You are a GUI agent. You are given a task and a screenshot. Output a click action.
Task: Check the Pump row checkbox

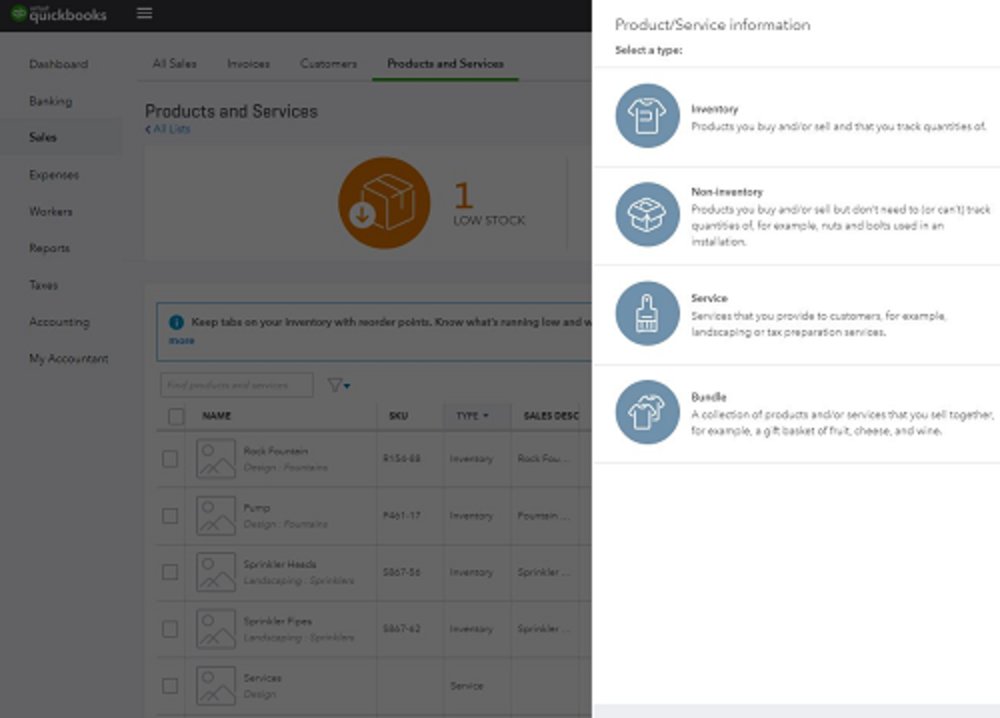[x=170, y=516]
